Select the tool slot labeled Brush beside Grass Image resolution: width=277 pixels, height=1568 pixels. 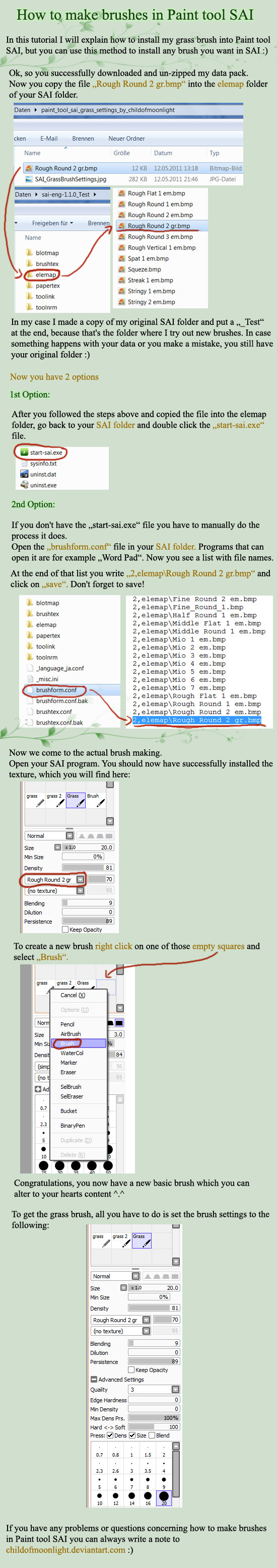(x=96, y=800)
